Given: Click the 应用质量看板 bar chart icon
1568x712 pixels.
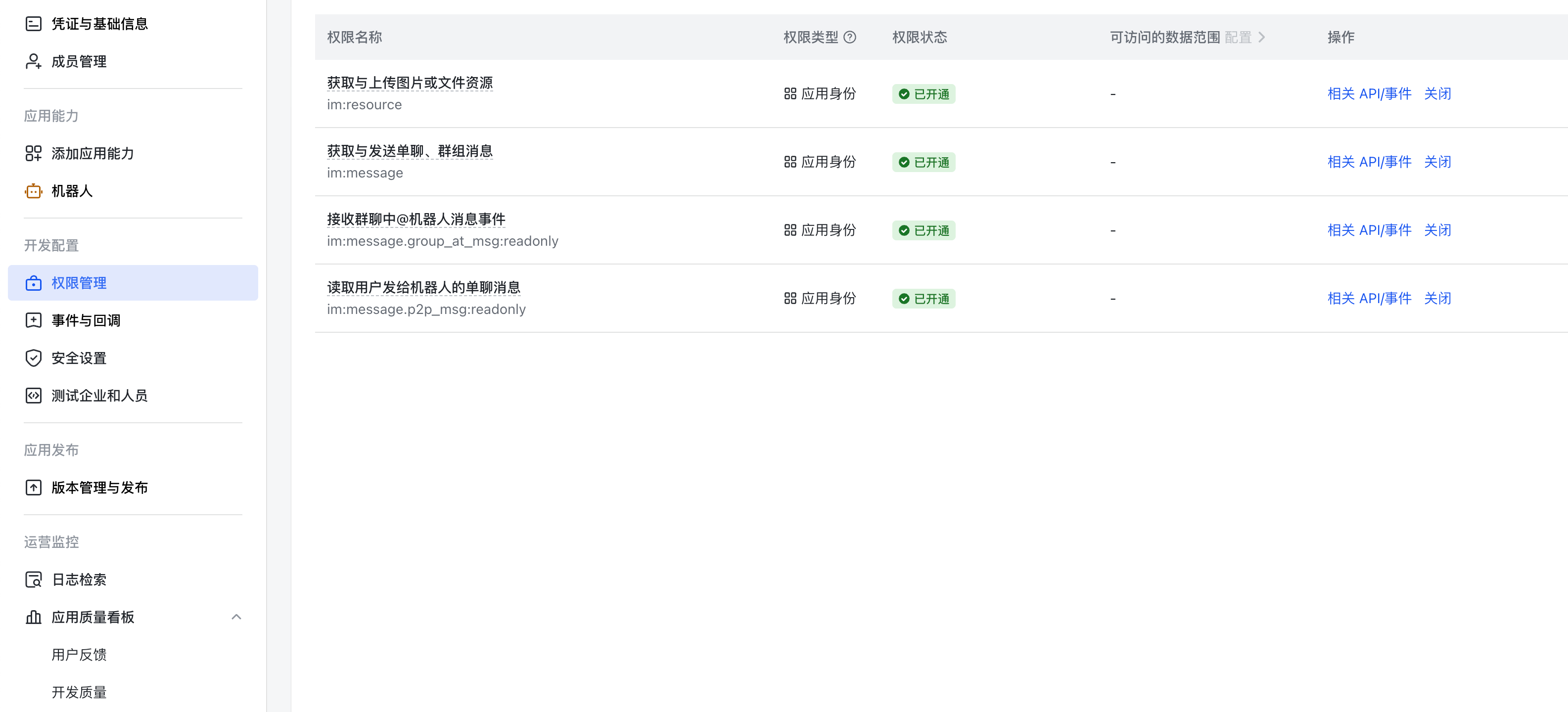Looking at the screenshot, I should (x=34, y=618).
